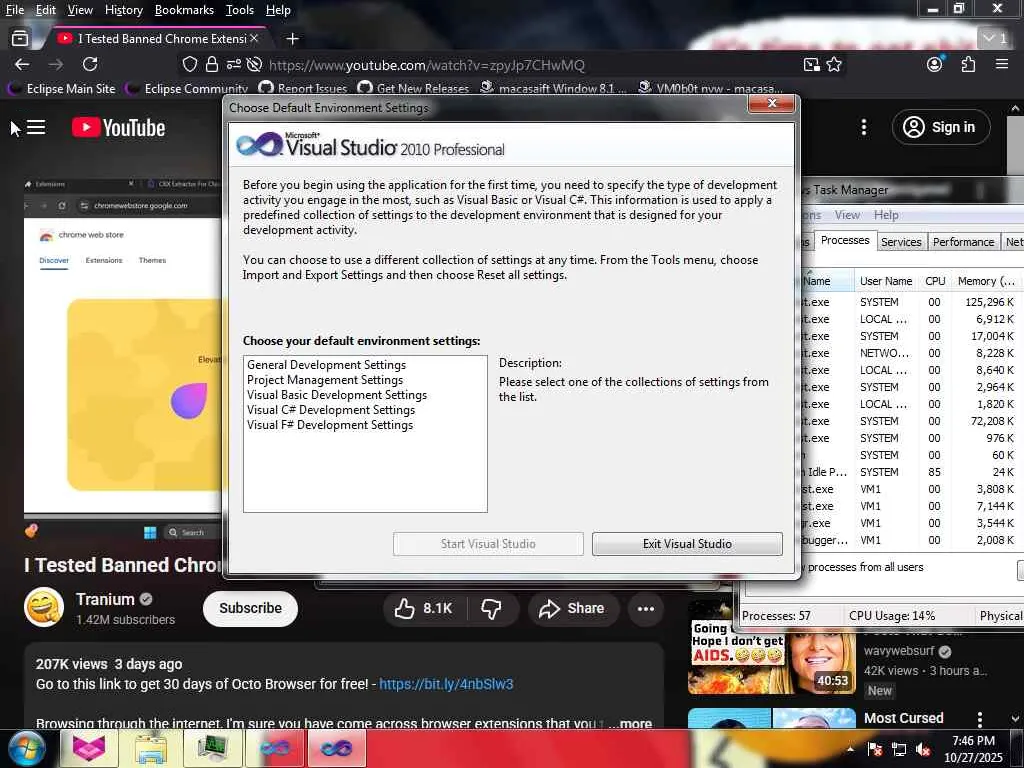1024x768 pixels.
Task: Open the History menu
Action: 123,10
